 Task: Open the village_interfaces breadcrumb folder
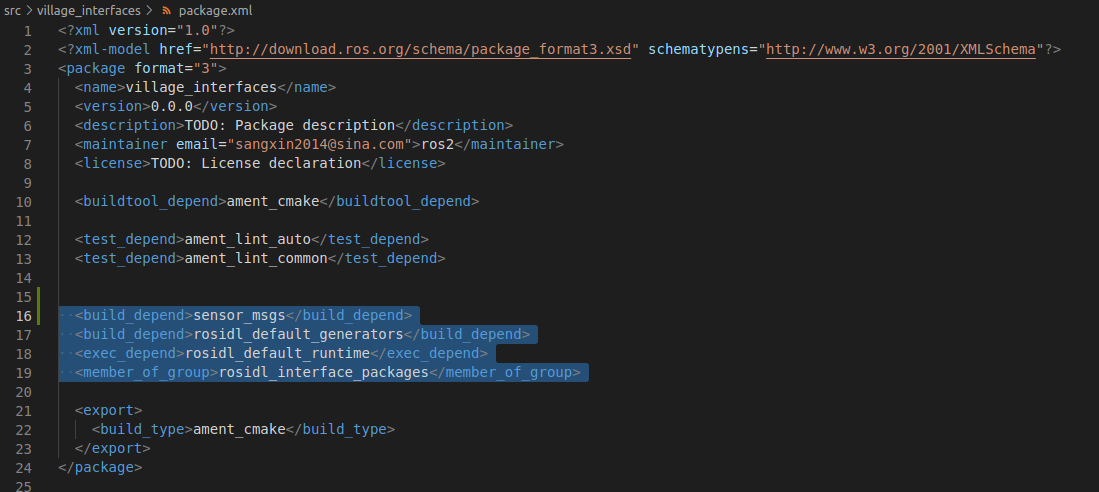pos(89,9)
